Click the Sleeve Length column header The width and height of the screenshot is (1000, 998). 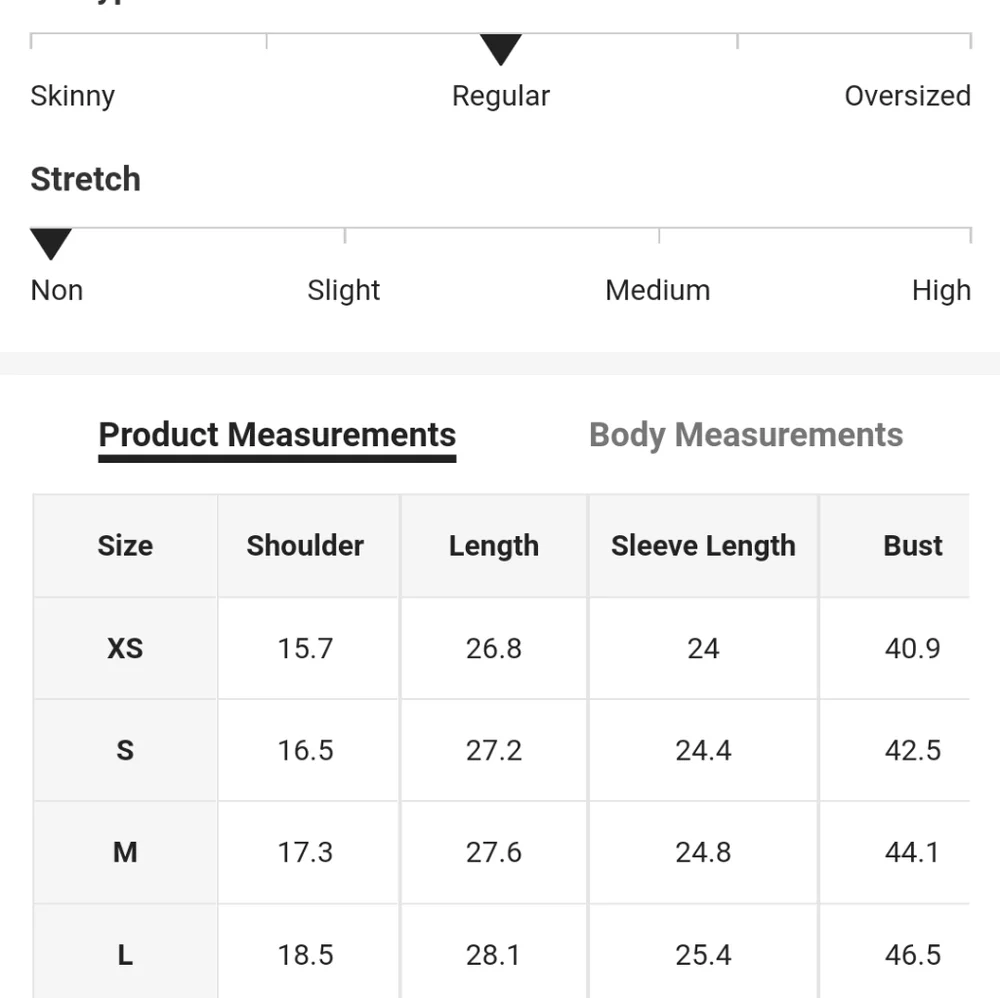tap(703, 546)
